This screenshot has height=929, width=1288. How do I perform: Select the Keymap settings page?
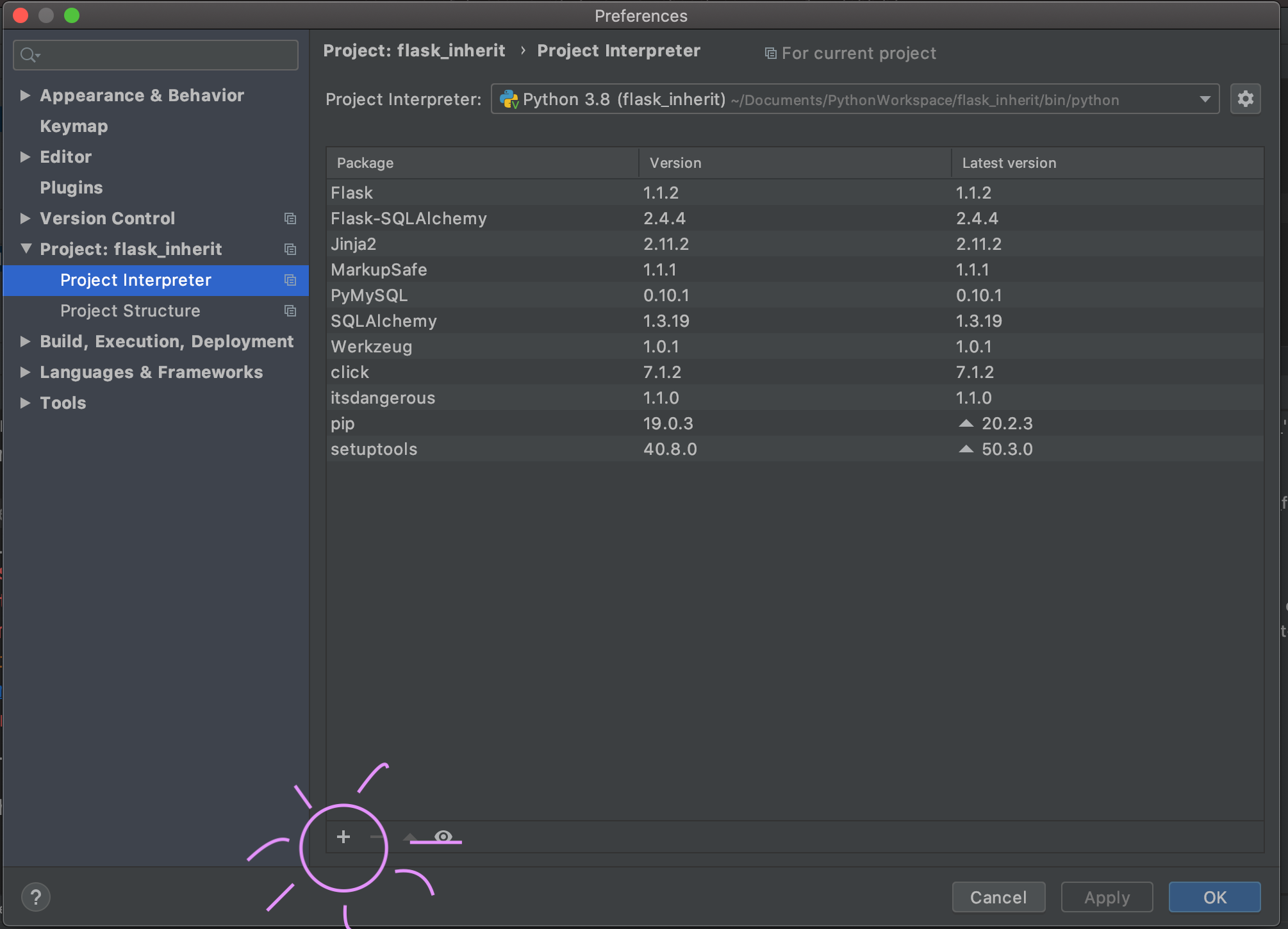[74, 126]
